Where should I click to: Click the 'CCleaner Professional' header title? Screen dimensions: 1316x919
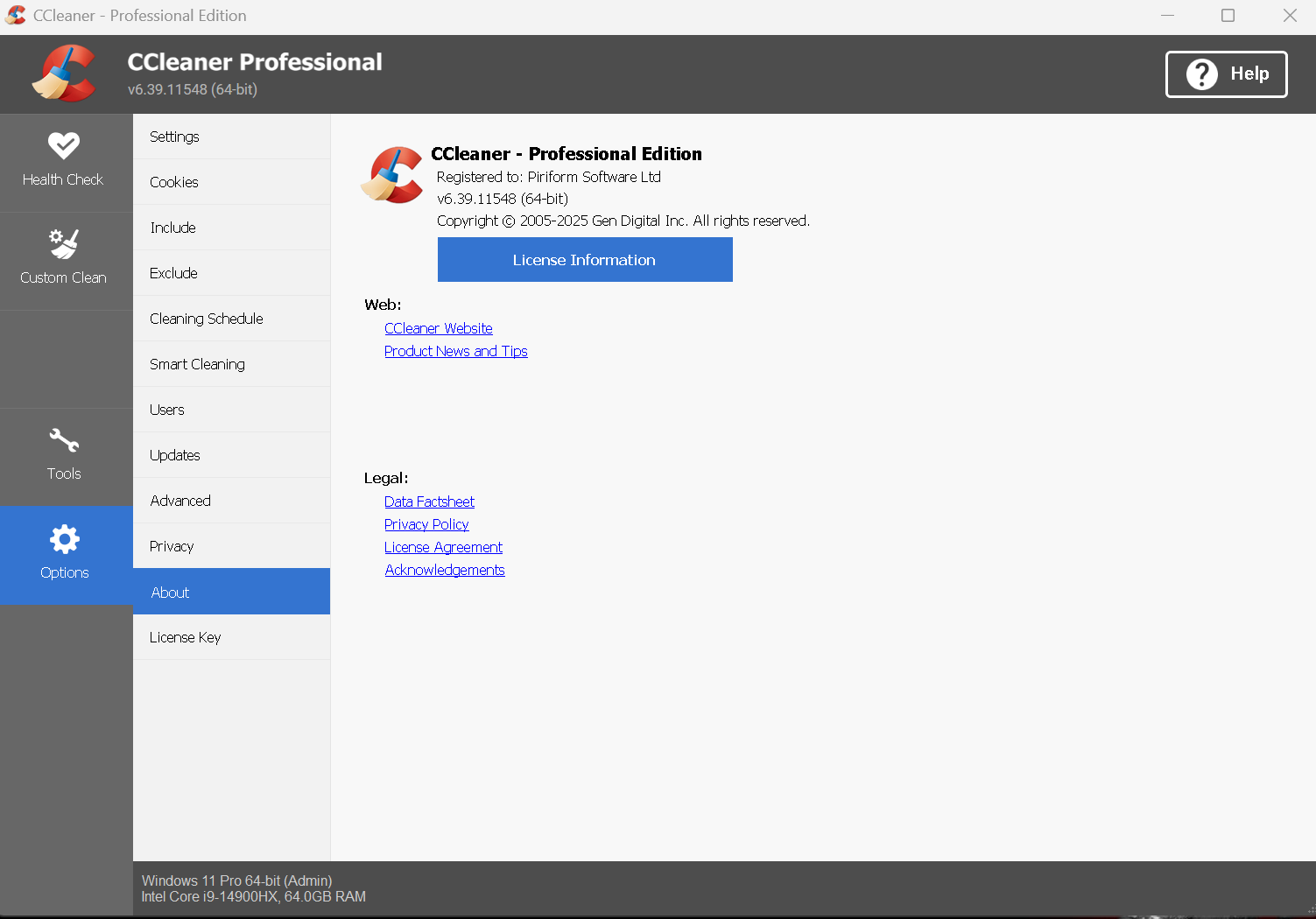(x=255, y=62)
